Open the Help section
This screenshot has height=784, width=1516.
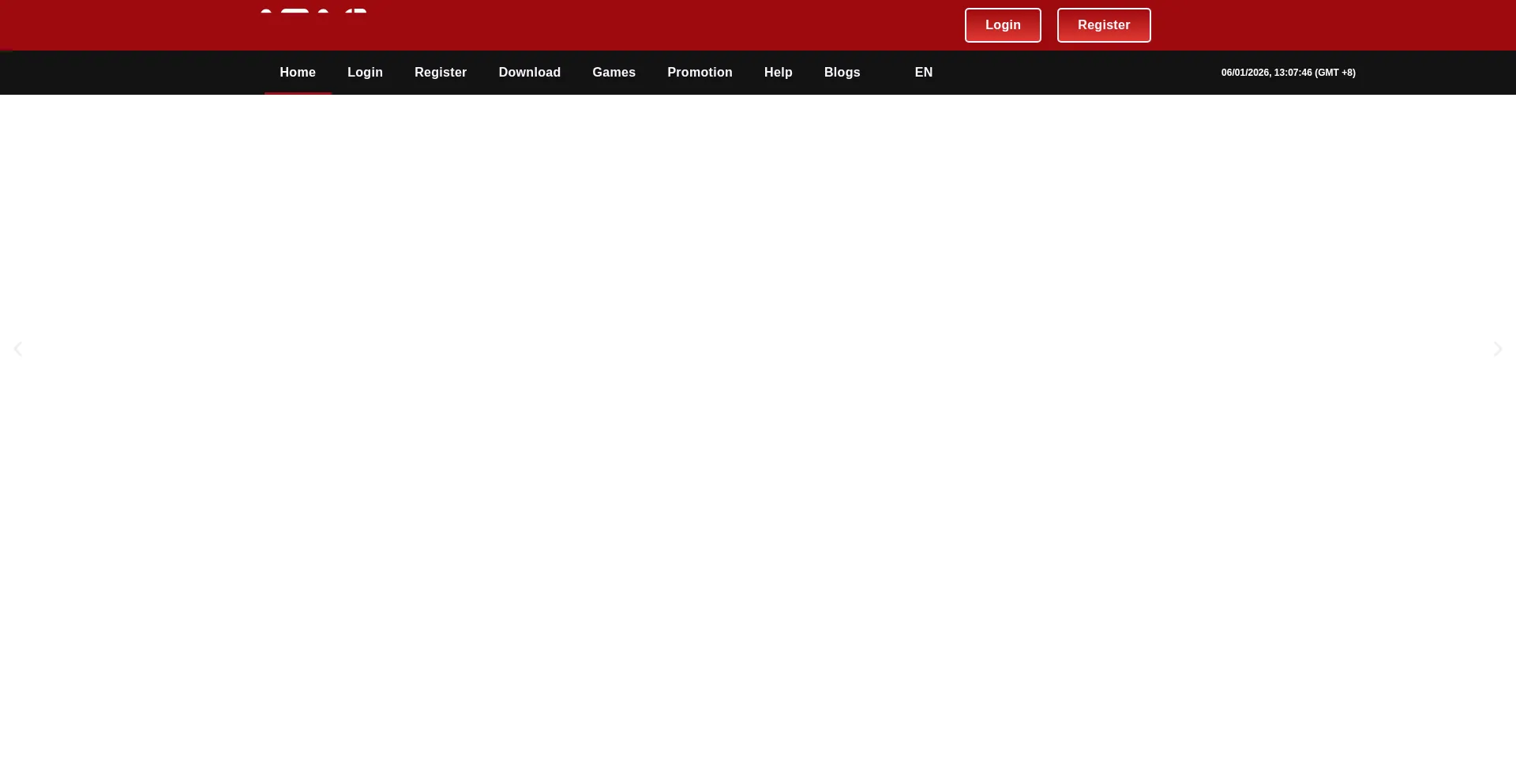tap(778, 73)
